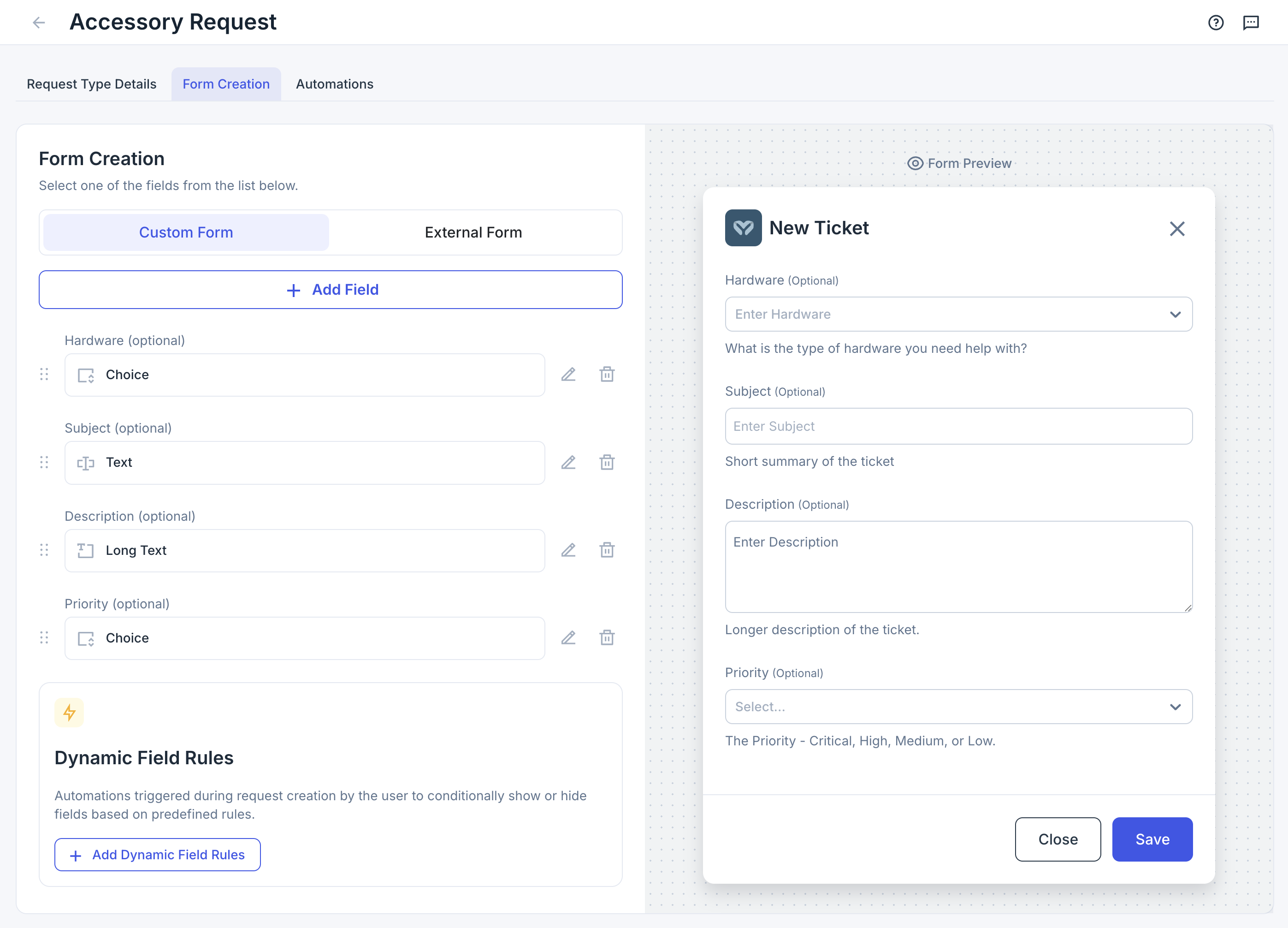The height and width of the screenshot is (928, 1288).
Task: Click the 'Dynamic Field Rules' heading
Action: tap(144, 757)
